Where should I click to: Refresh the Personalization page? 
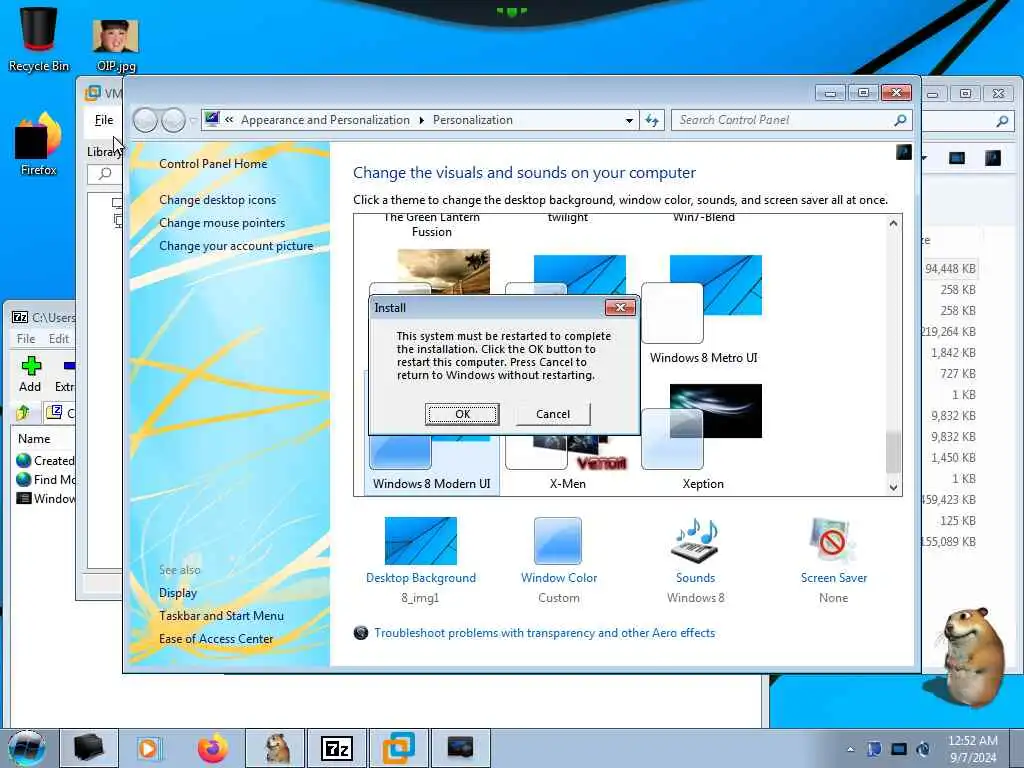point(652,120)
